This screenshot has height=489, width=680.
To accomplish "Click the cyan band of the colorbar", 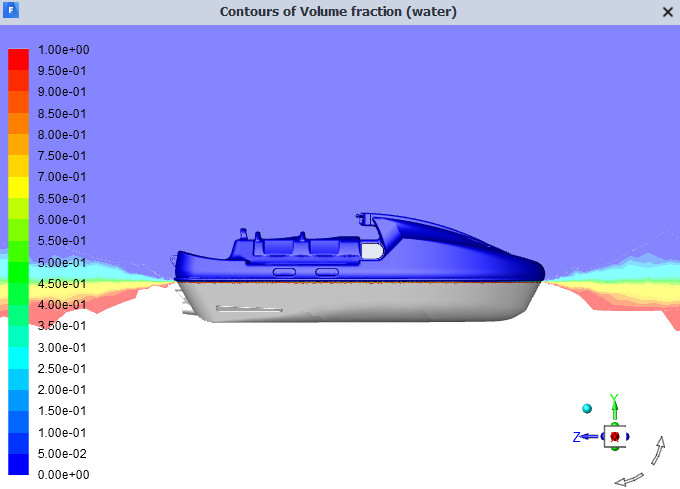I will point(18,358).
